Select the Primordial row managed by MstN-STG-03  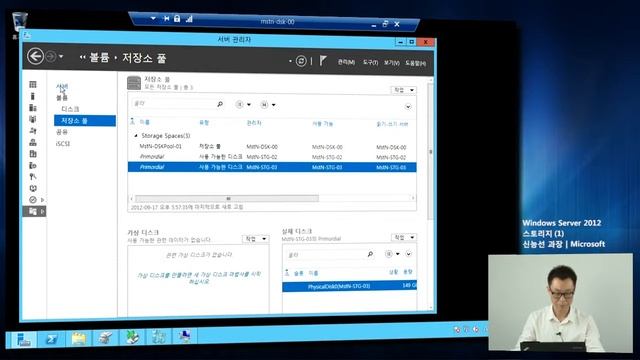click(x=272, y=167)
